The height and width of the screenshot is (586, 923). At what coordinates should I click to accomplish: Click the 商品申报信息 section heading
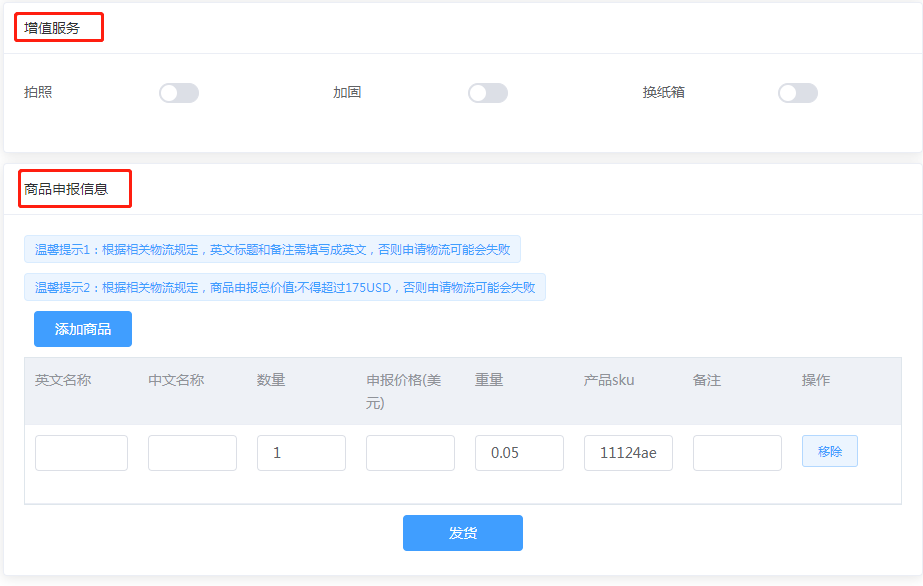pos(66,189)
